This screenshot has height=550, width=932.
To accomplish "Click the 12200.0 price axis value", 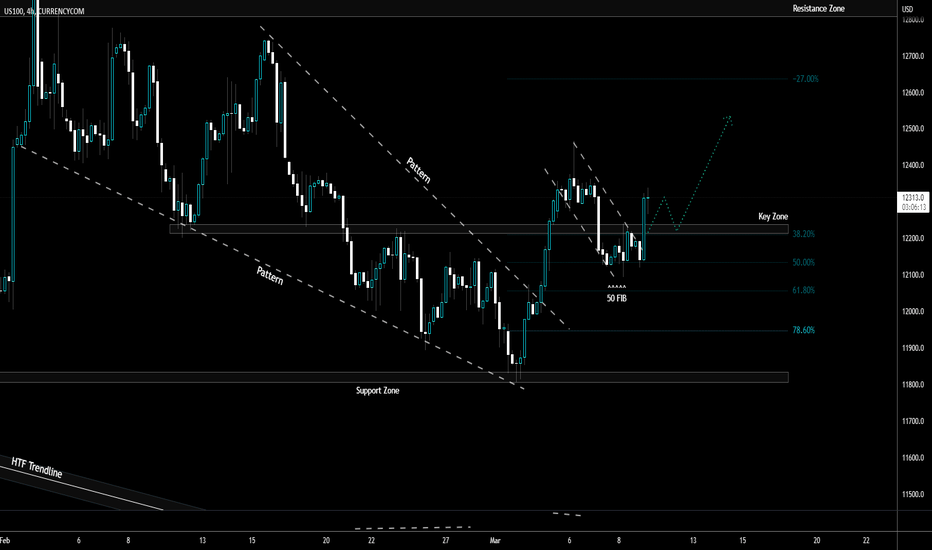I will (x=913, y=238).
